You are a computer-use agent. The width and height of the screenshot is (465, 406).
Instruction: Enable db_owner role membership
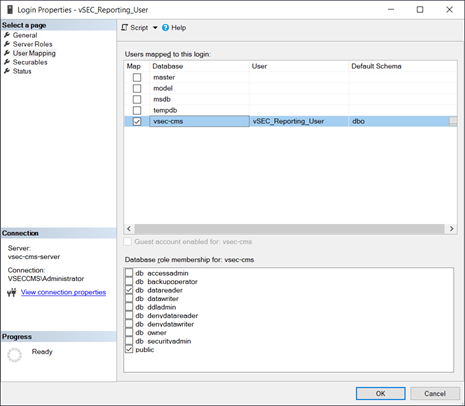coord(129,333)
